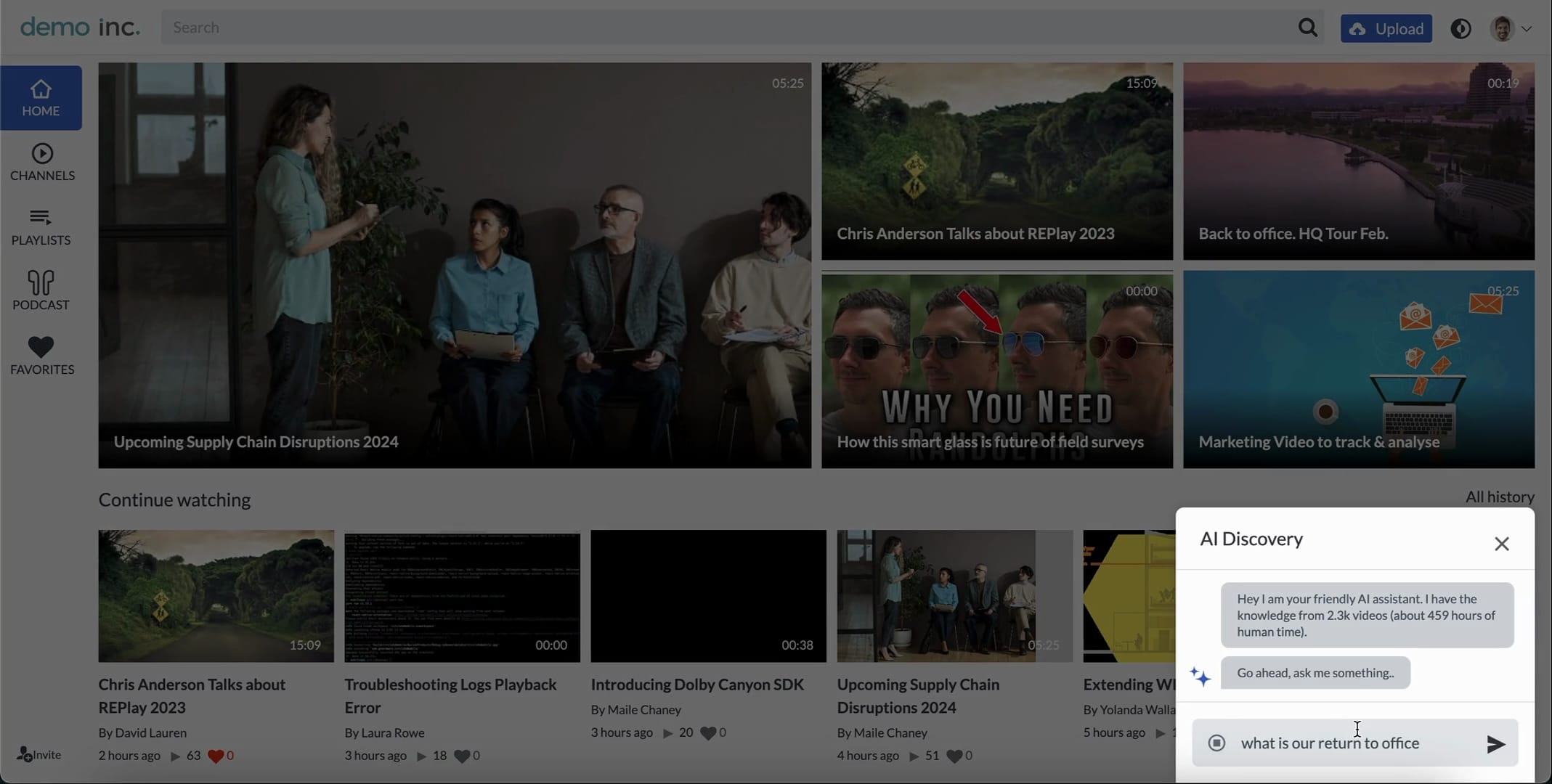1552x784 pixels.
Task: Click the demo inc. logo
Action: 80,27
